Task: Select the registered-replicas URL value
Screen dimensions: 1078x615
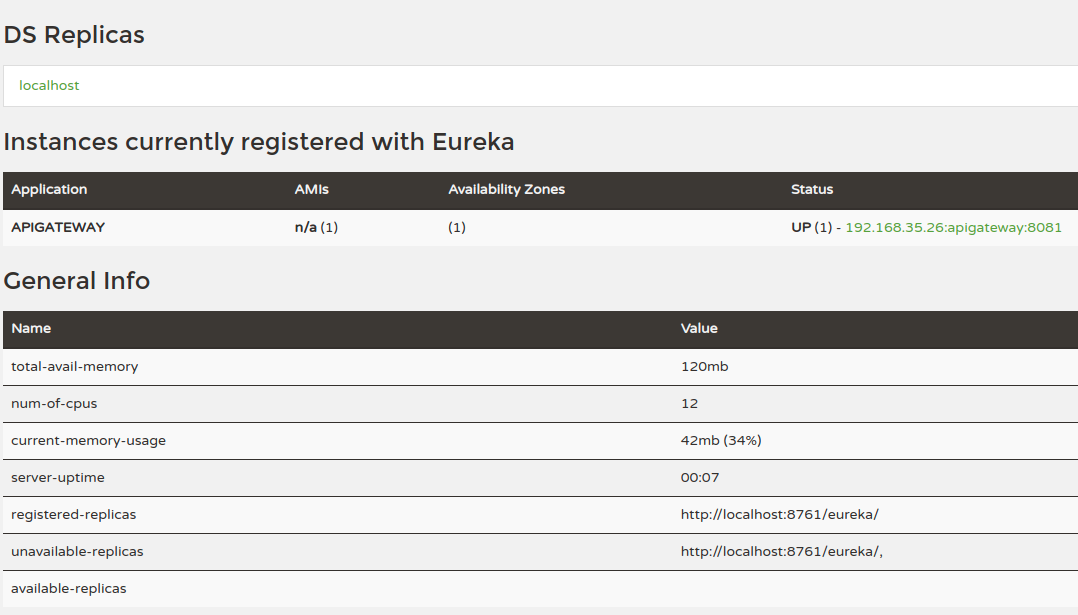Action: pyautogui.click(x=780, y=515)
